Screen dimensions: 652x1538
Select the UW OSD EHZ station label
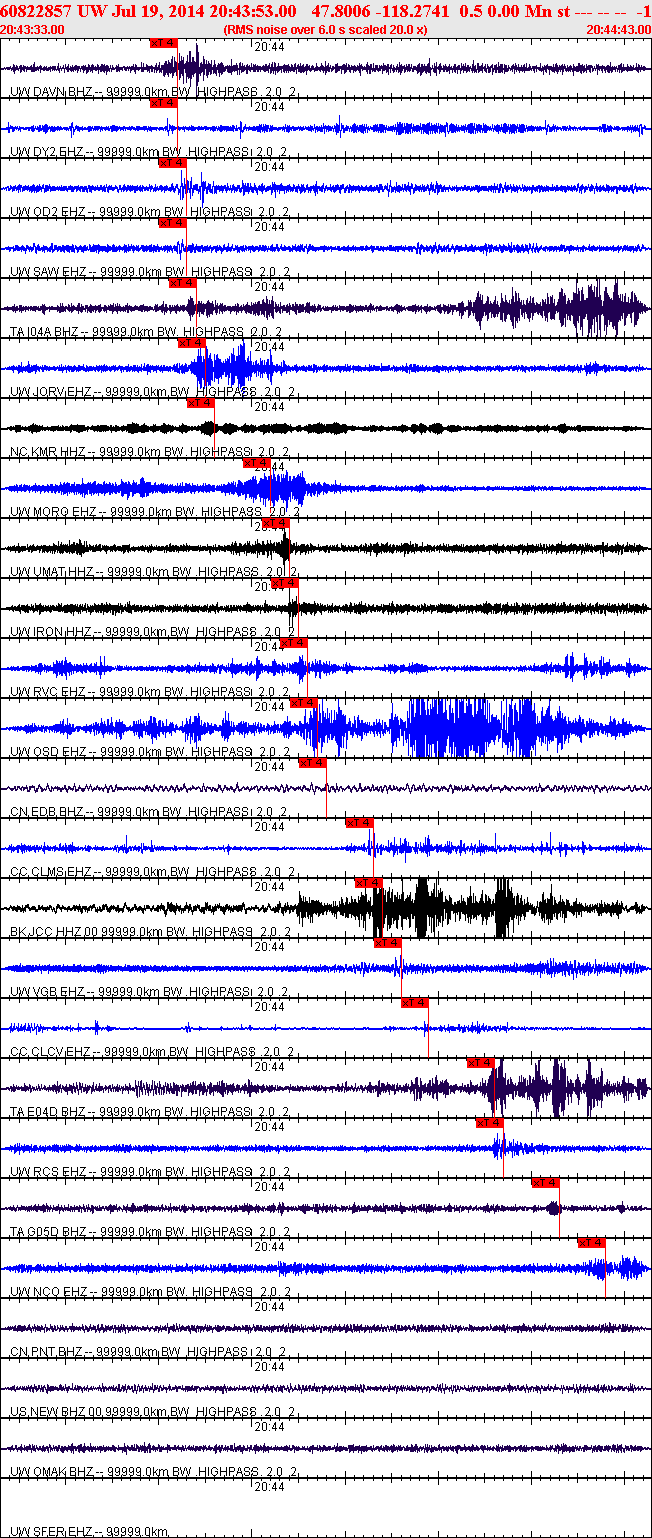[48, 751]
